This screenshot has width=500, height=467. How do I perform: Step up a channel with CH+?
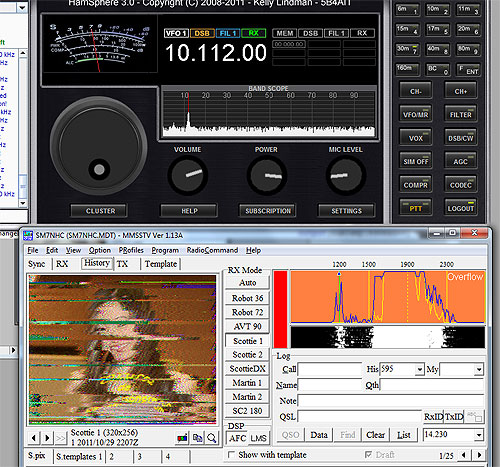(x=461, y=91)
